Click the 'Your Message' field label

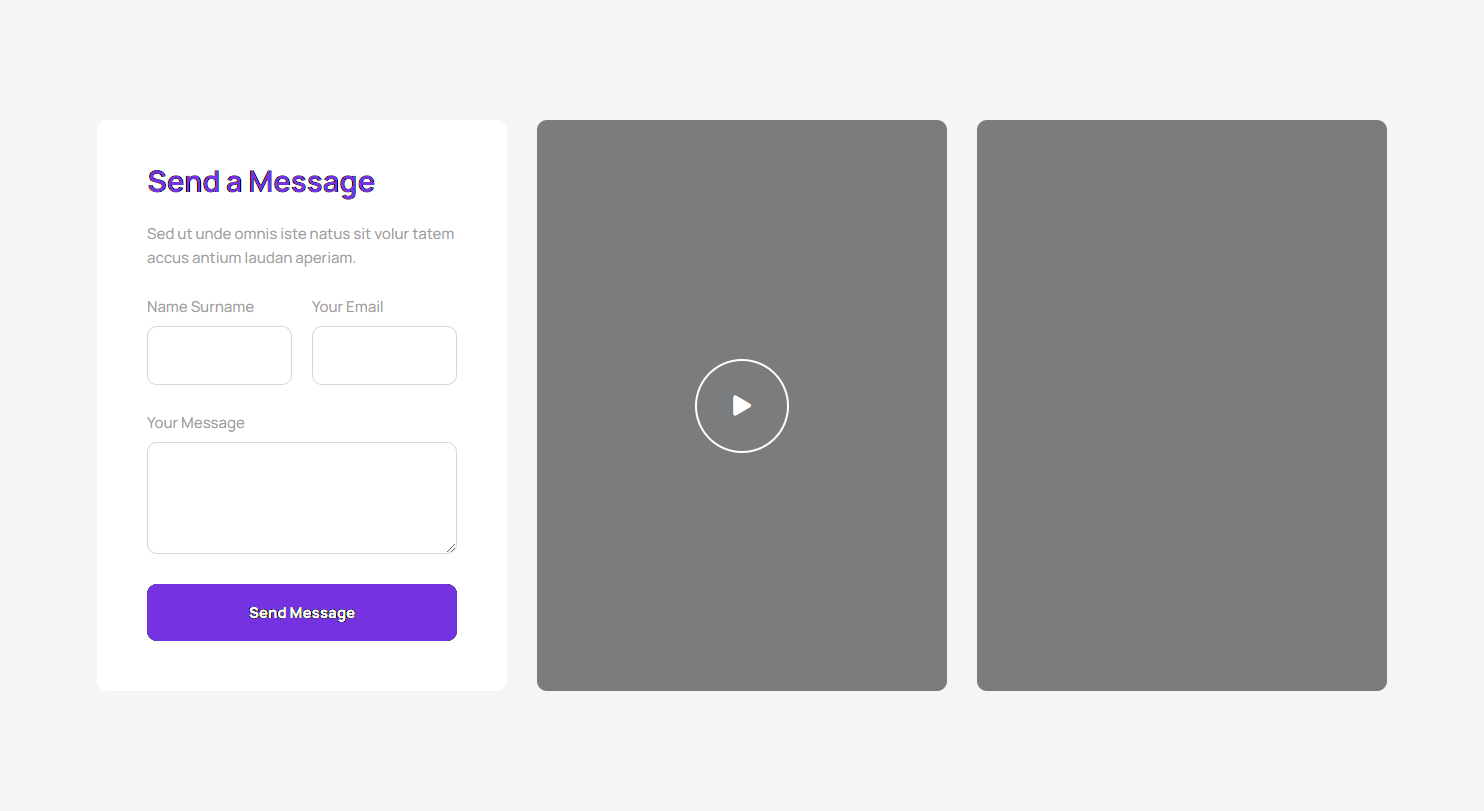pos(195,423)
